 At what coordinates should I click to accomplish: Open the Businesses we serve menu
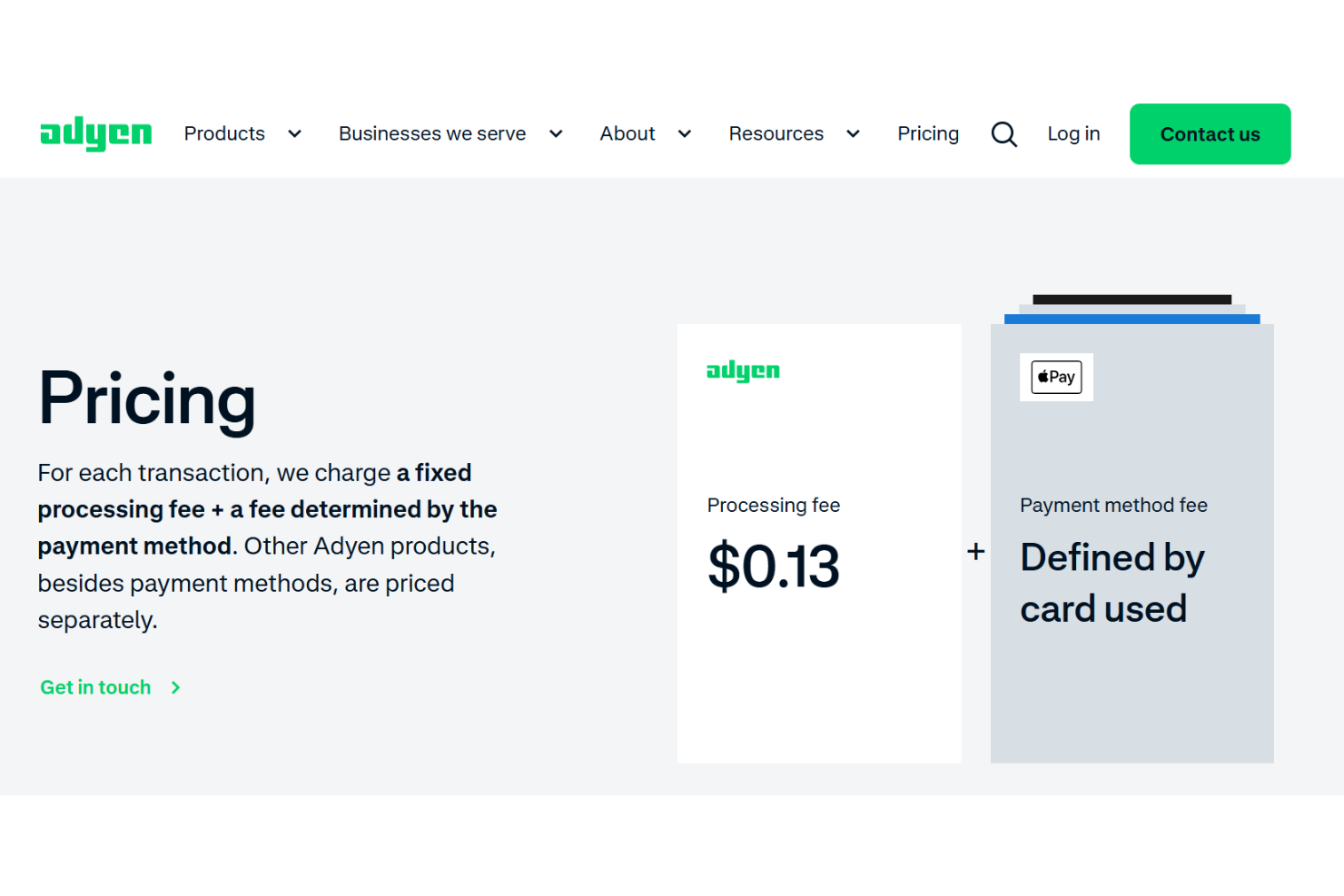(x=432, y=133)
